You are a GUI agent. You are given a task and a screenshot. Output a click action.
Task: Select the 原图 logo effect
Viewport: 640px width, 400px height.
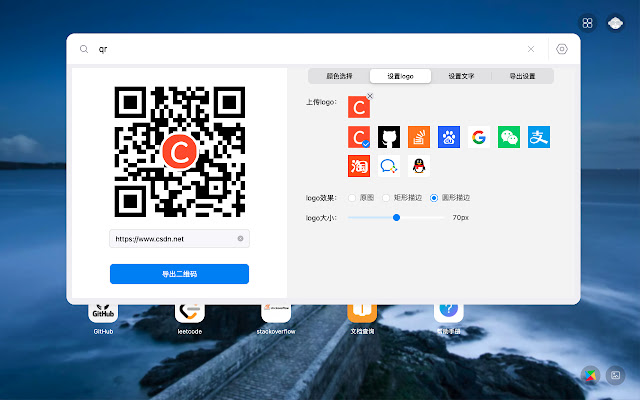[361, 198]
